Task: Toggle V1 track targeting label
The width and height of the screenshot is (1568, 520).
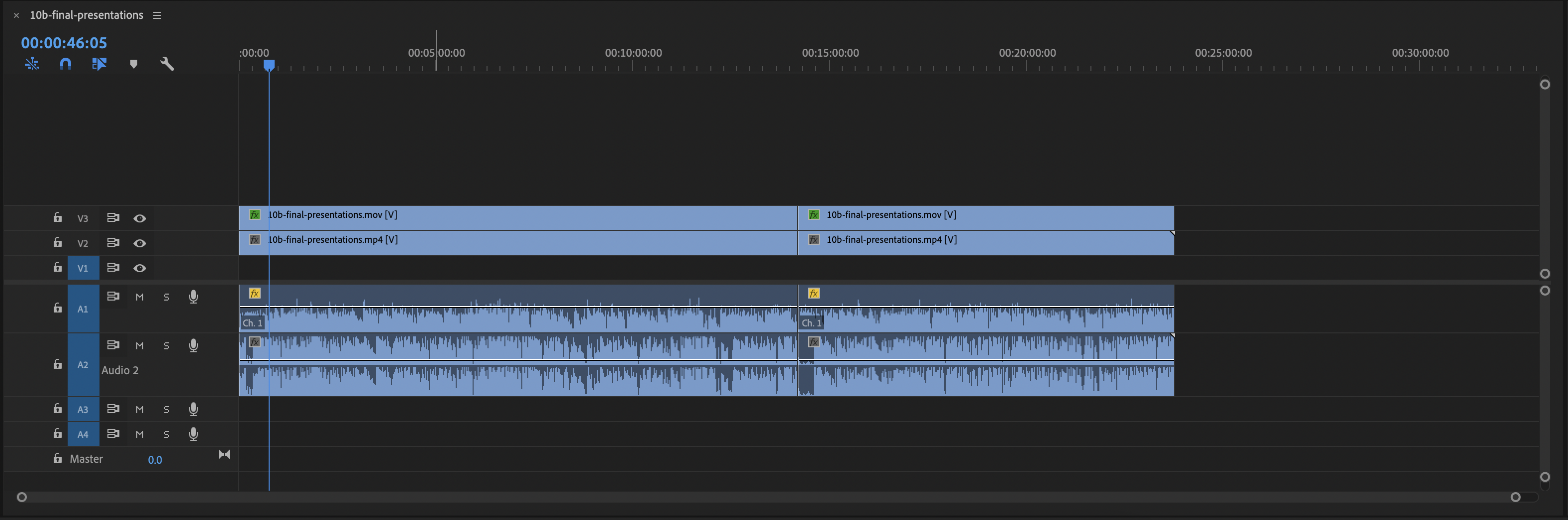Action: 83,268
